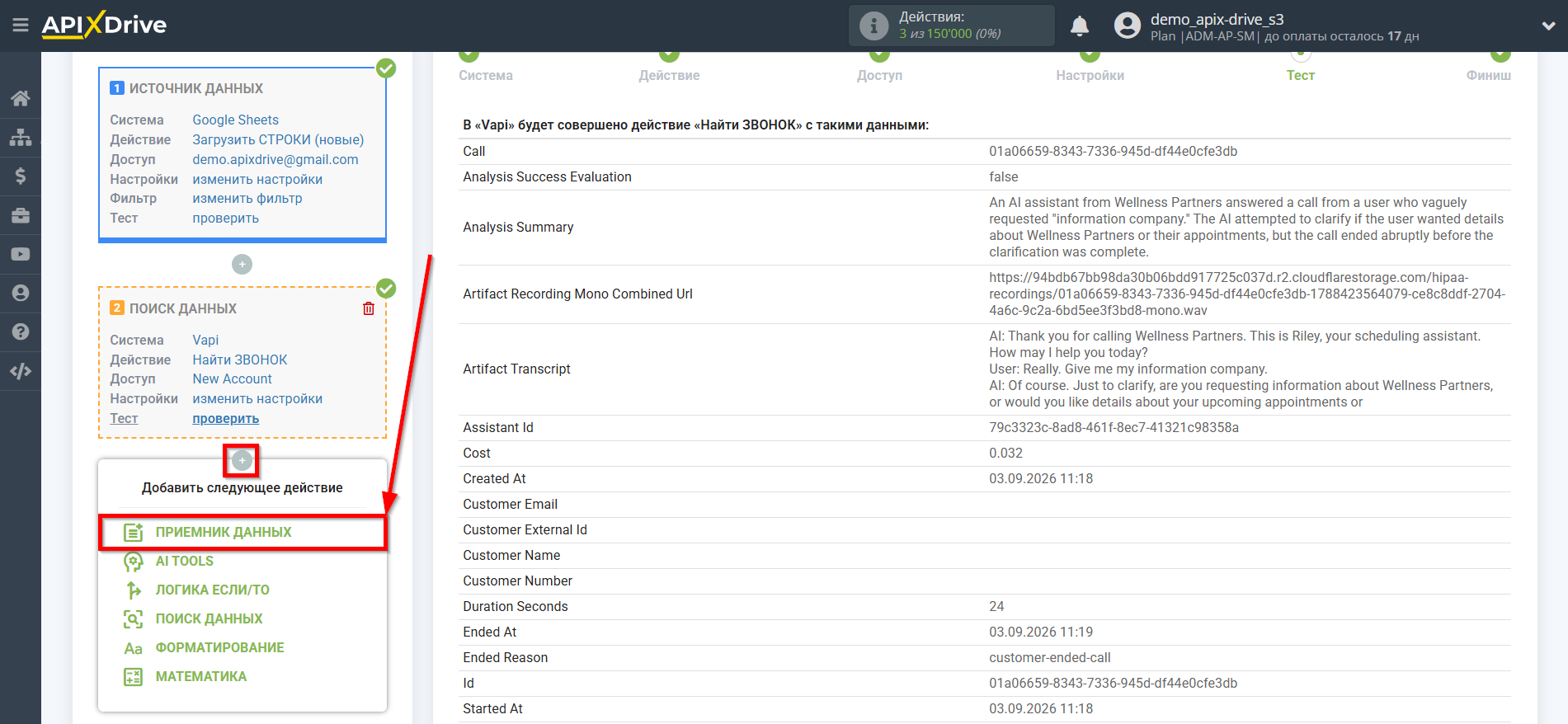Expand the account dropdown chevron
Viewport: 1568px width, 724px height.
pyautogui.click(x=1548, y=26)
